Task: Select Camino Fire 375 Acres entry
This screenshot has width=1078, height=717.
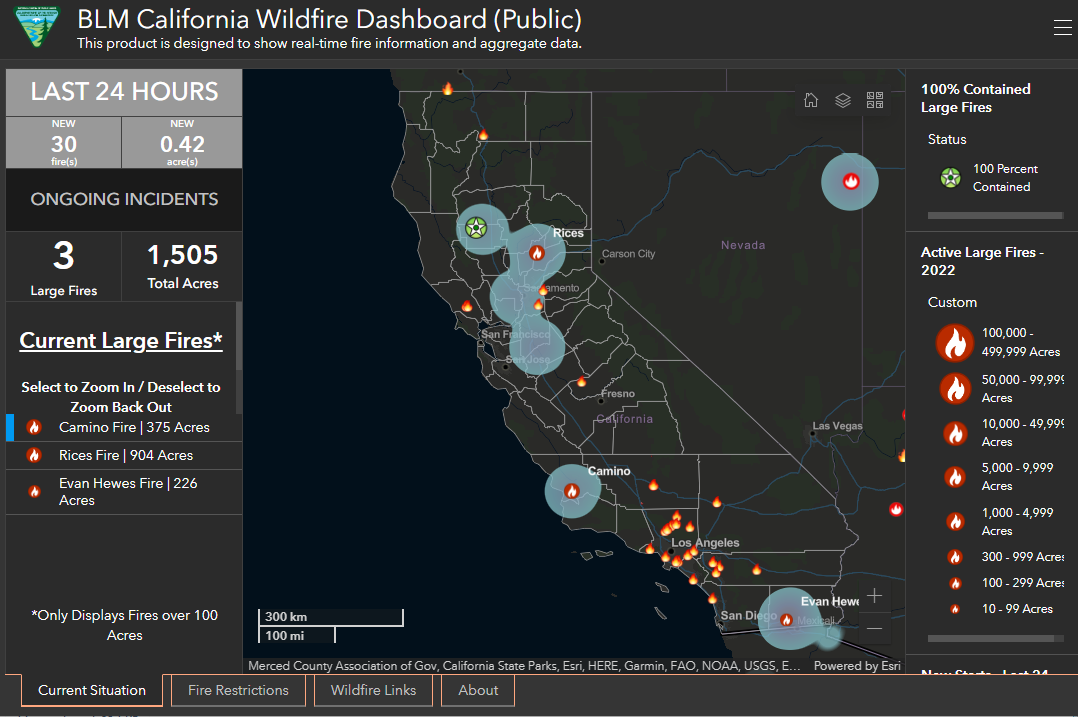Action: [x=134, y=427]
